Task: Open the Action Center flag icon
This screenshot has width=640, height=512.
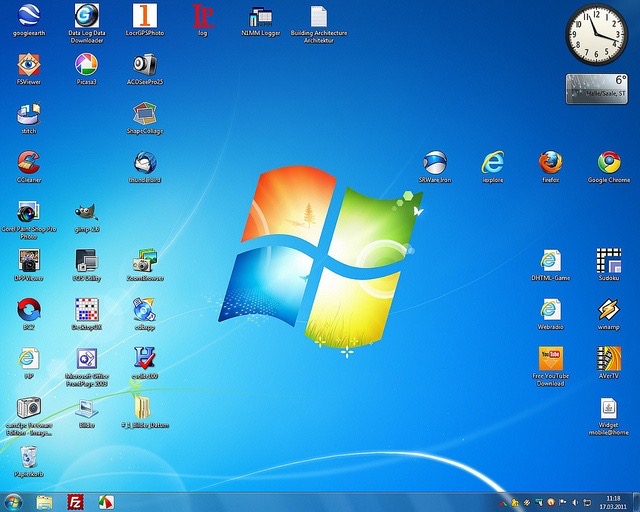Action: [562, 503]
